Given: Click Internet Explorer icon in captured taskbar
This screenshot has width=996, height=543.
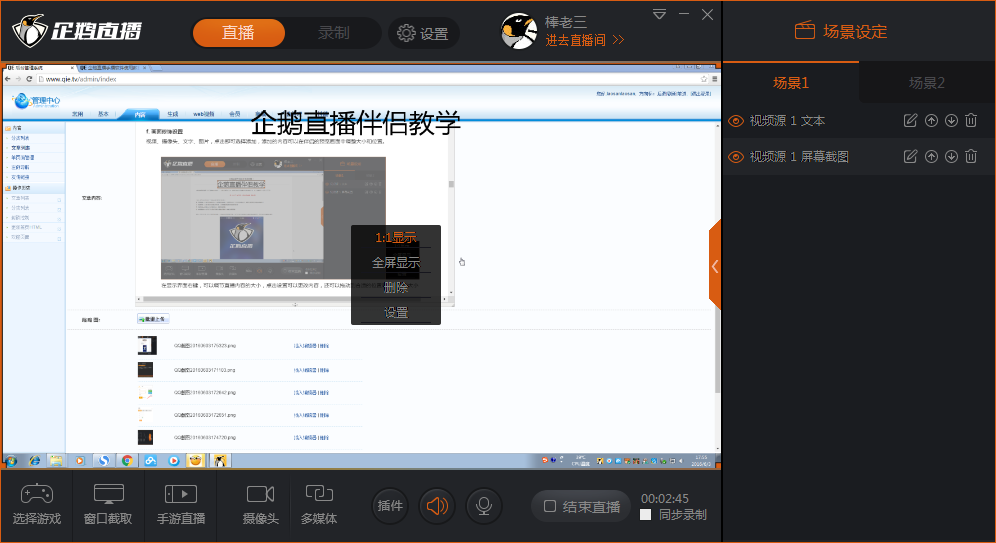Looking at the screenshot, I should pyautogui.click(x=34, y=460).
